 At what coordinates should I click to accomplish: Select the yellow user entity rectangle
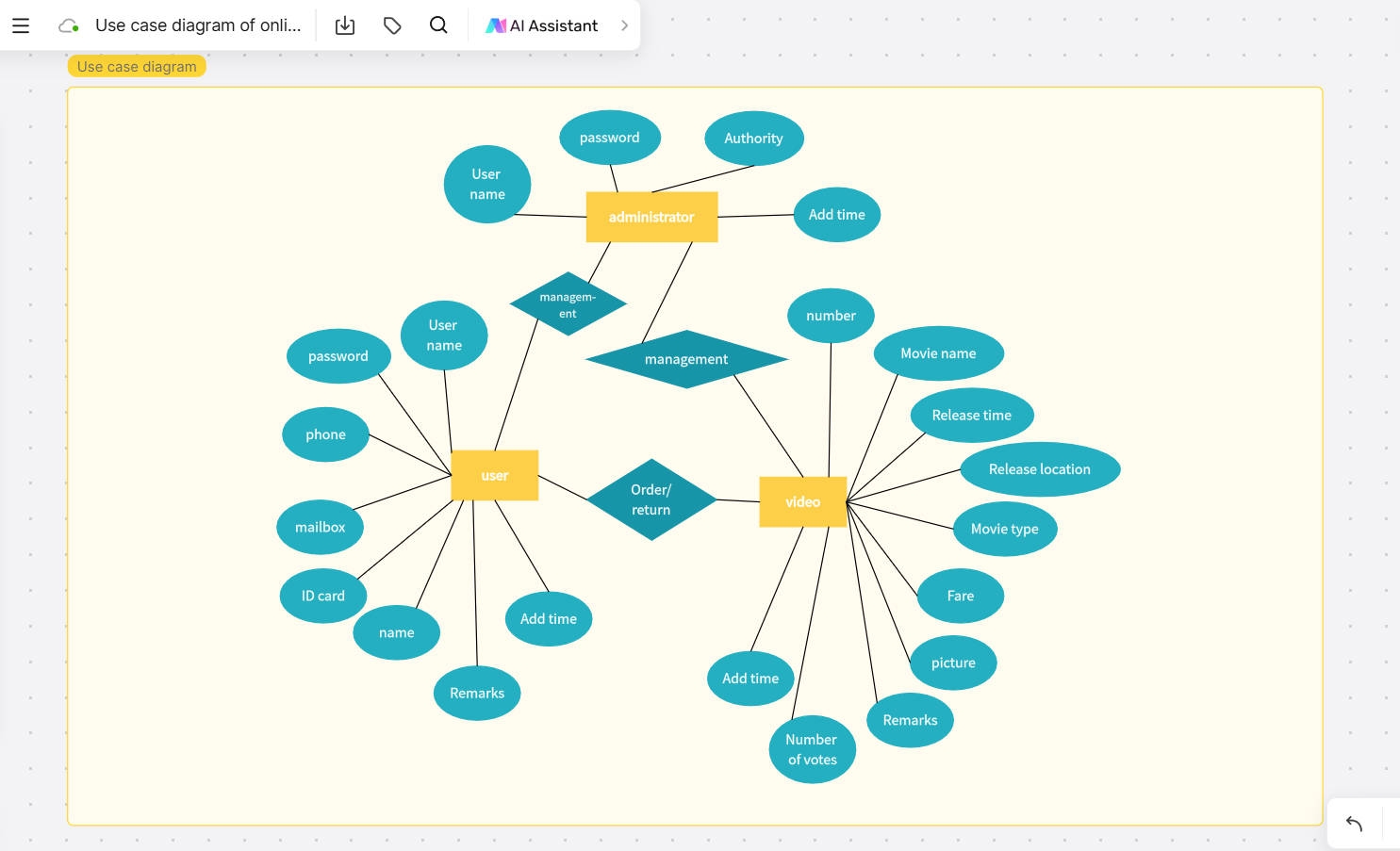[495, 475]
